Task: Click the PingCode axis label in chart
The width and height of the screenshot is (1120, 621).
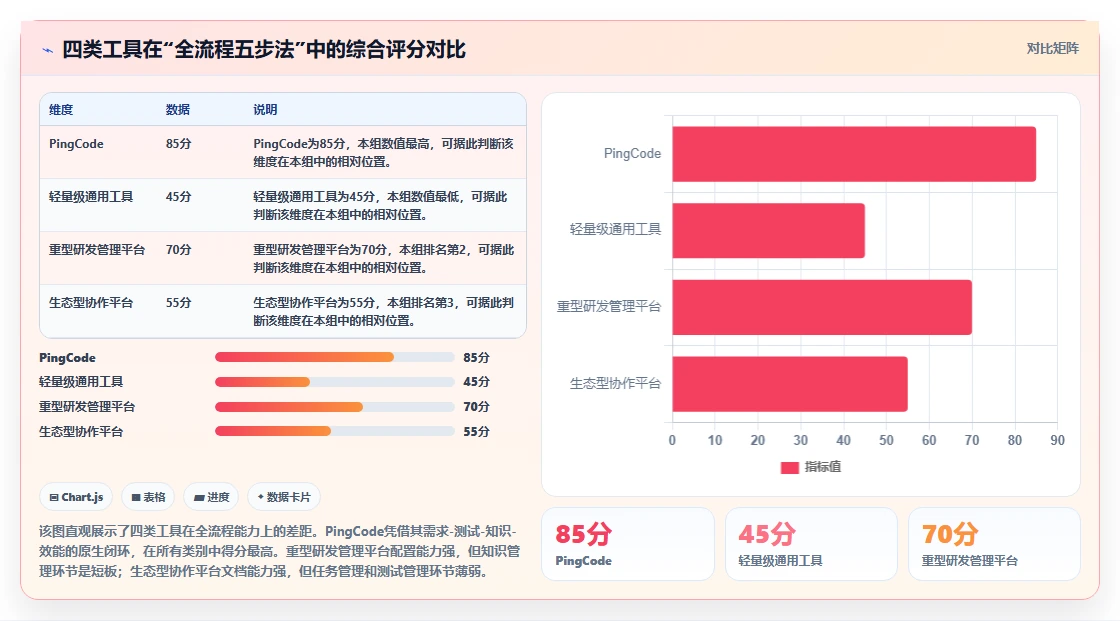Action: (x=632, y=154)
